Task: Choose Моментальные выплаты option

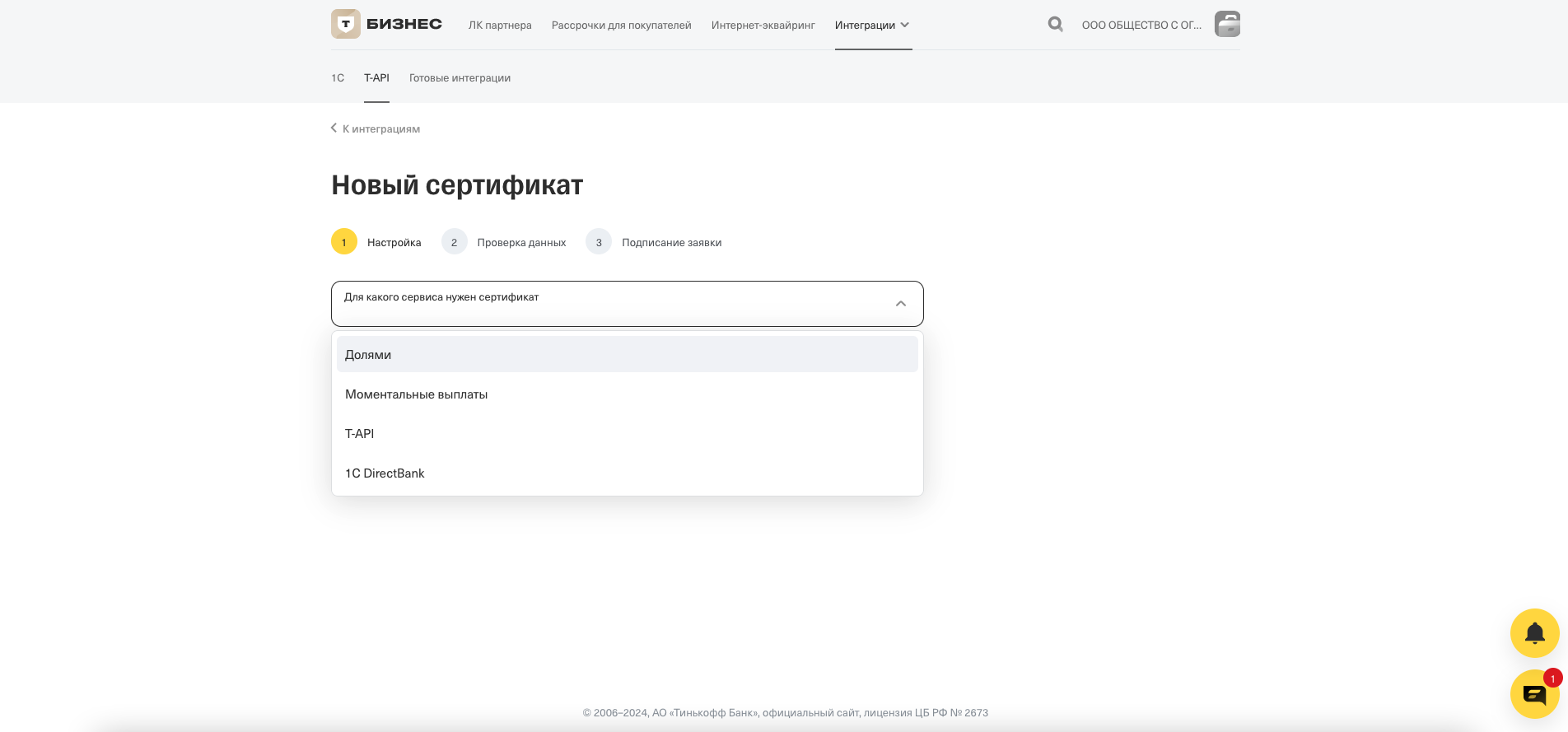Action: (x=628, y=394)
